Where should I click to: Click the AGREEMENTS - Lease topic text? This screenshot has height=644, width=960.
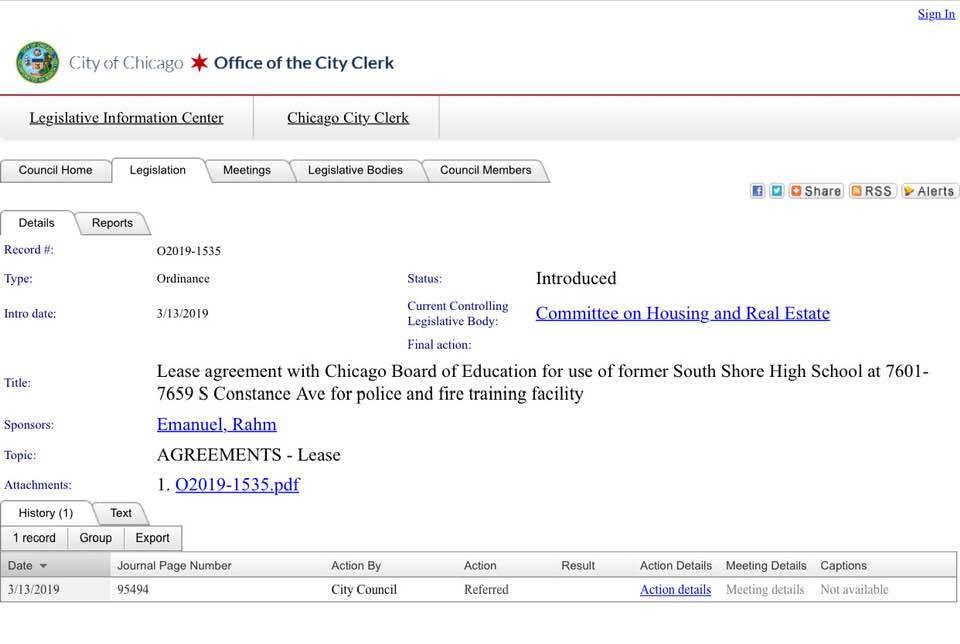249,455
